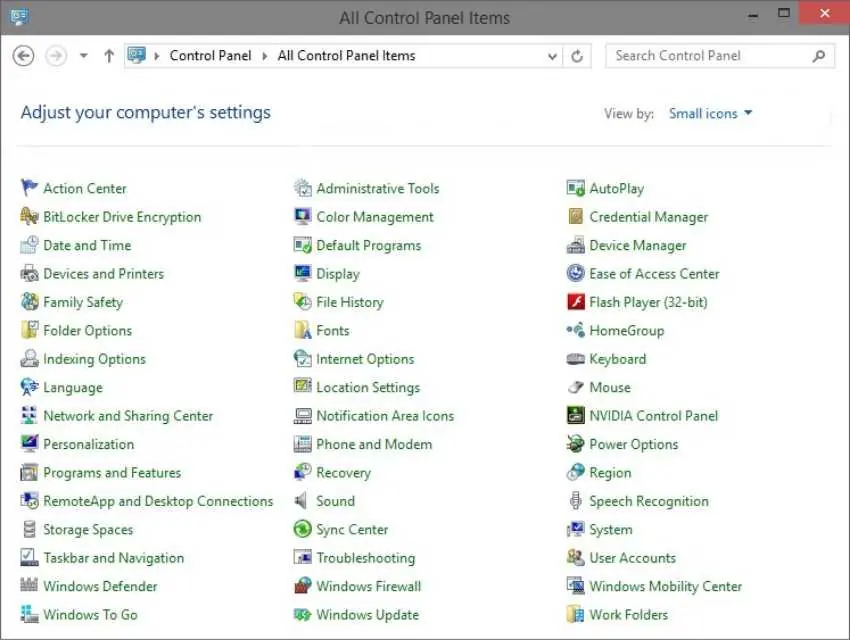Open the Administrative Tools gear icon
This screenshot has height=640, width=850.
coord(302,188)
